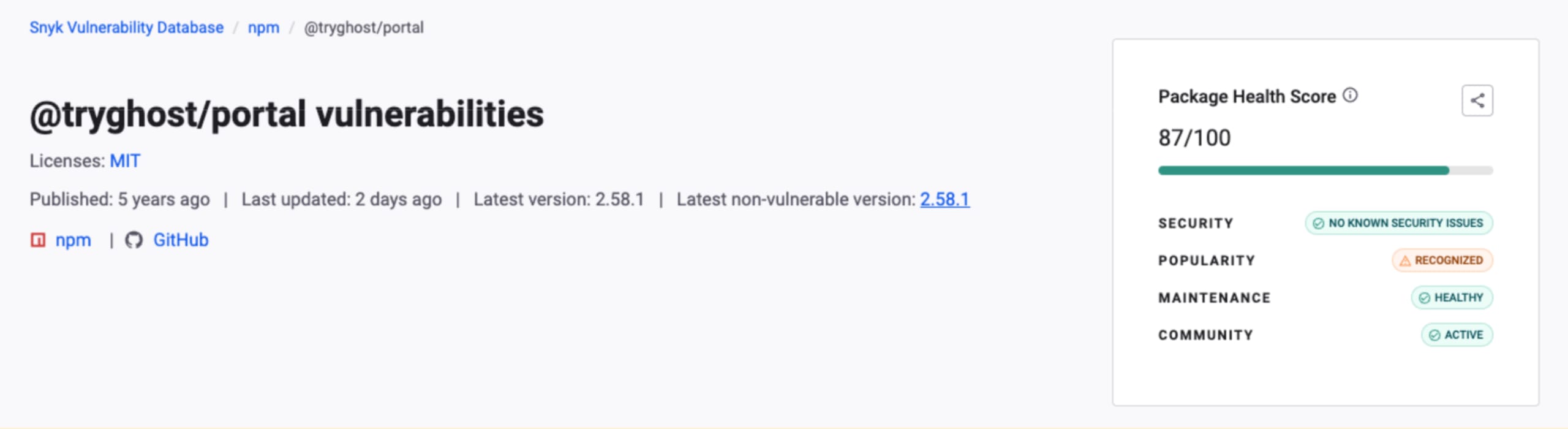Open the npm registry page via npm icon
This screenshot has width=1568, height=429.
pos(37,240)
